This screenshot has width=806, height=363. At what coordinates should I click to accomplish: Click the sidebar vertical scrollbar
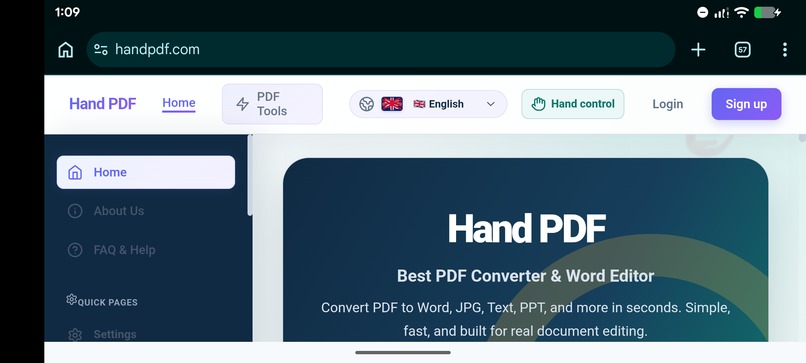click(x=250, y=175)
